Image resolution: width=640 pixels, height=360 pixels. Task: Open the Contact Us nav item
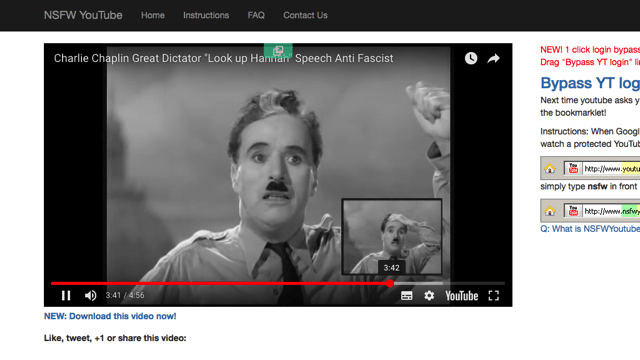click(x=305, y=15)
